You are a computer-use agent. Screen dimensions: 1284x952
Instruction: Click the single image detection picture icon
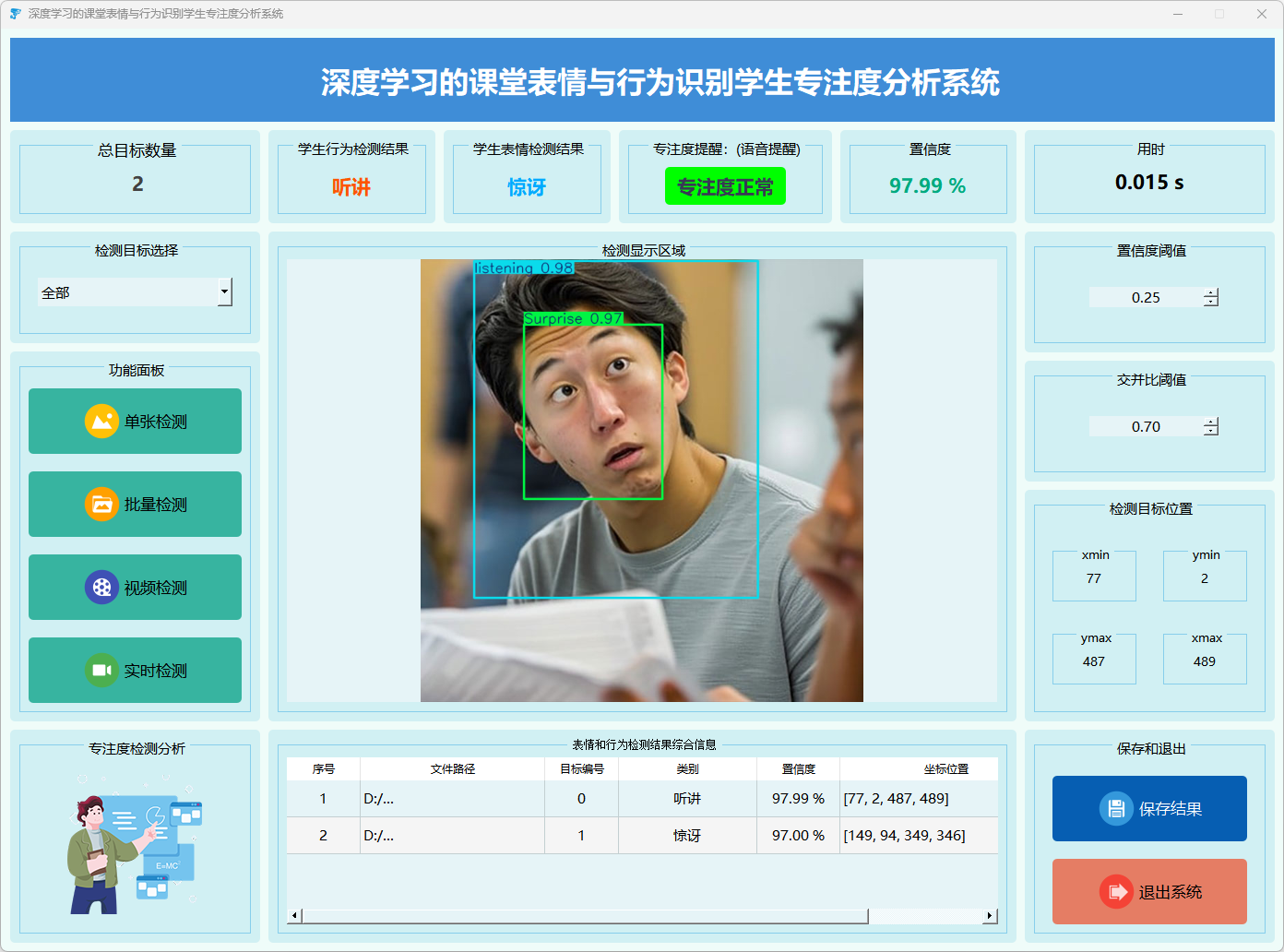[x=101, y=422]
